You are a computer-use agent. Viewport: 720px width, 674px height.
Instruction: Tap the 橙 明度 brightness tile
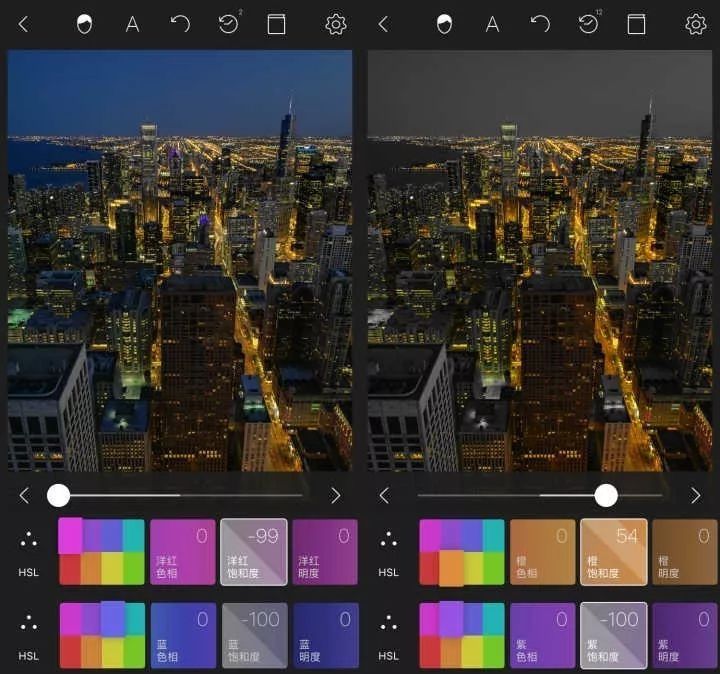685,551
